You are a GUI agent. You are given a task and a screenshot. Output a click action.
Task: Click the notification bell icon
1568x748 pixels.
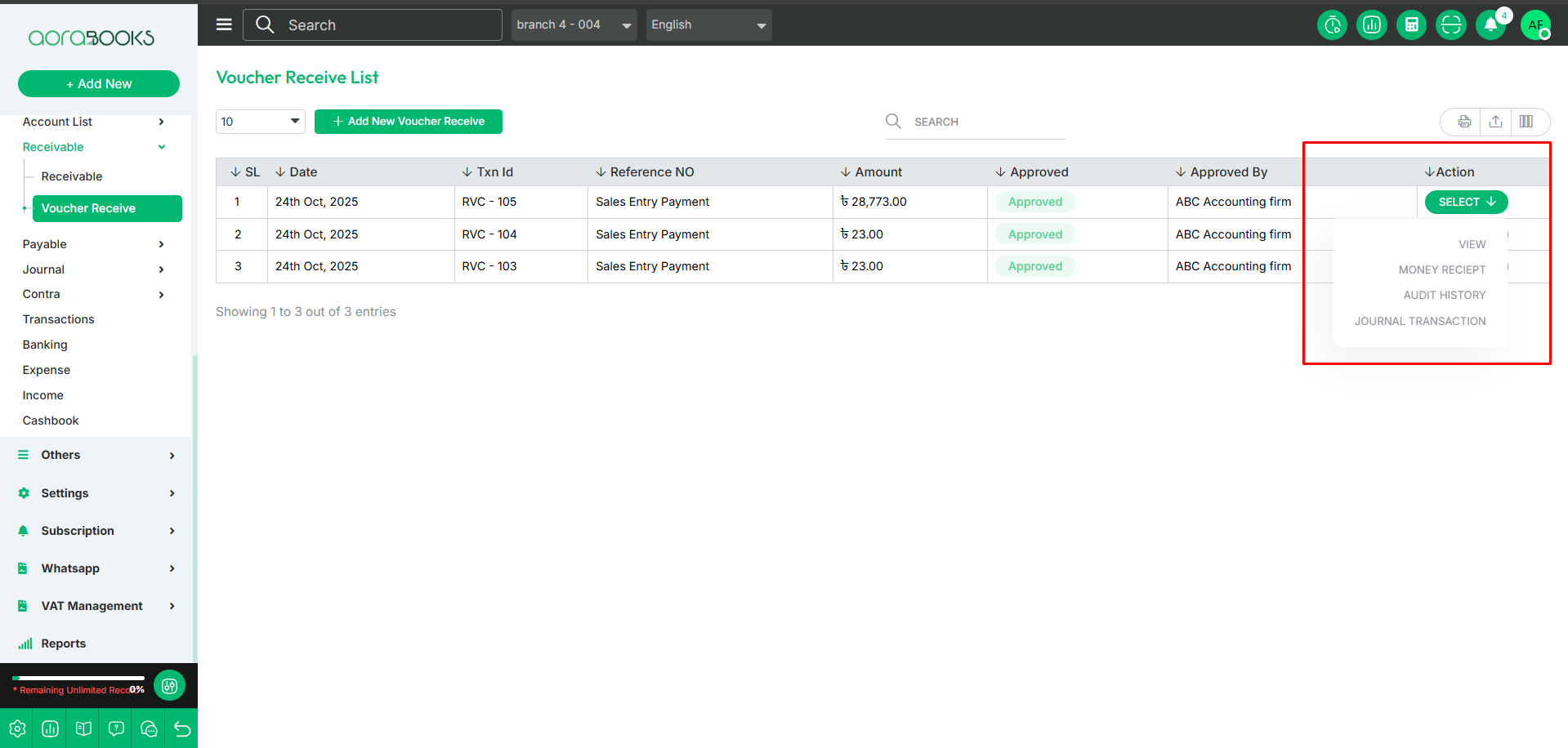coord(1490,25)
